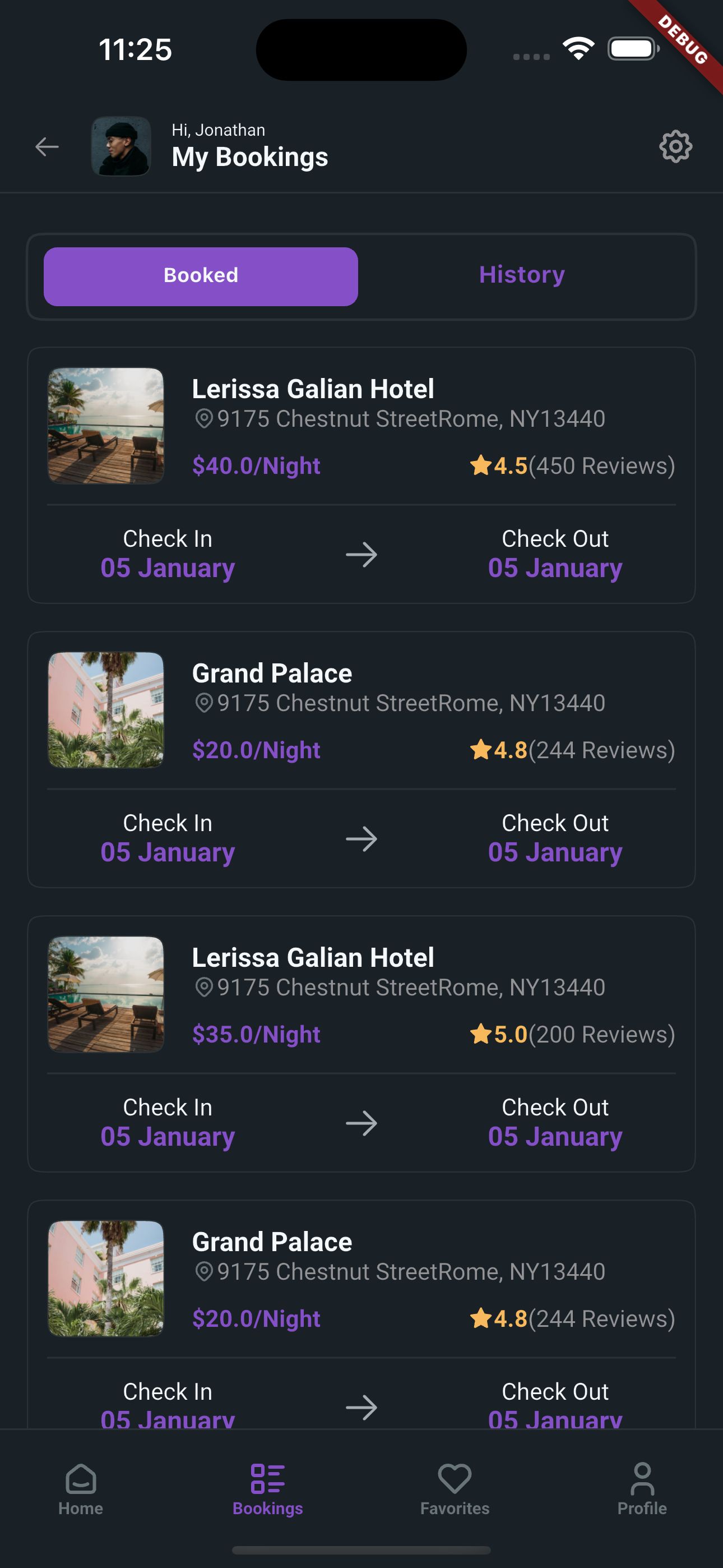Open settings via gear icon
The height and width of the screenshot is (1568, 723).
point(675,147)
